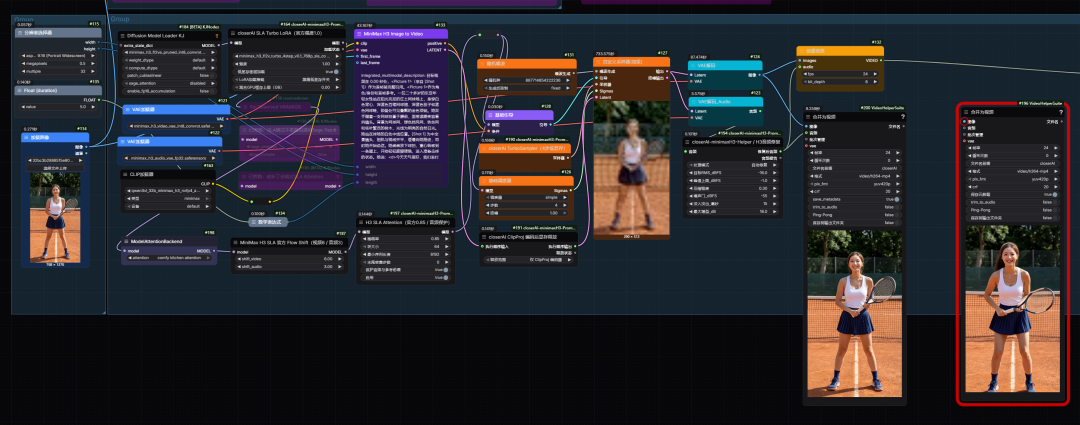Click first_frame input port on MiniMax H3 node
This screenshot has width=1080, height=425.
point(357,56)
